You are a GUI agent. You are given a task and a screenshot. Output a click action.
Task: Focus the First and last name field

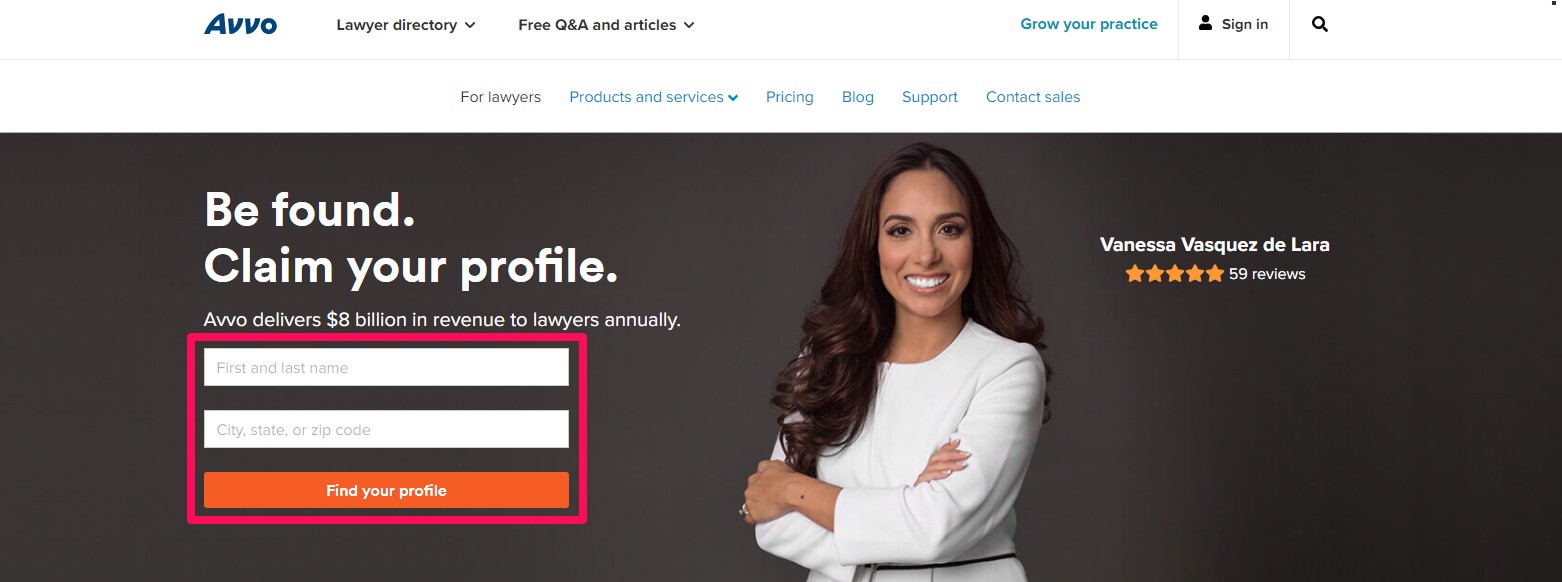(386, 367)
